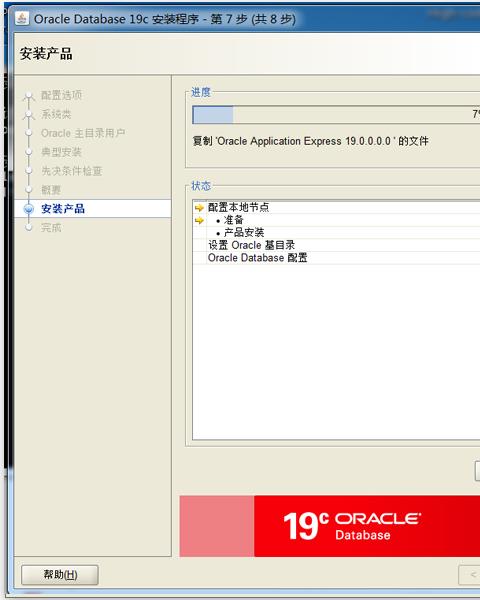480x600 pixels.
Task: Select the 完成 step in the sidebar
Action: click(51, 228)
